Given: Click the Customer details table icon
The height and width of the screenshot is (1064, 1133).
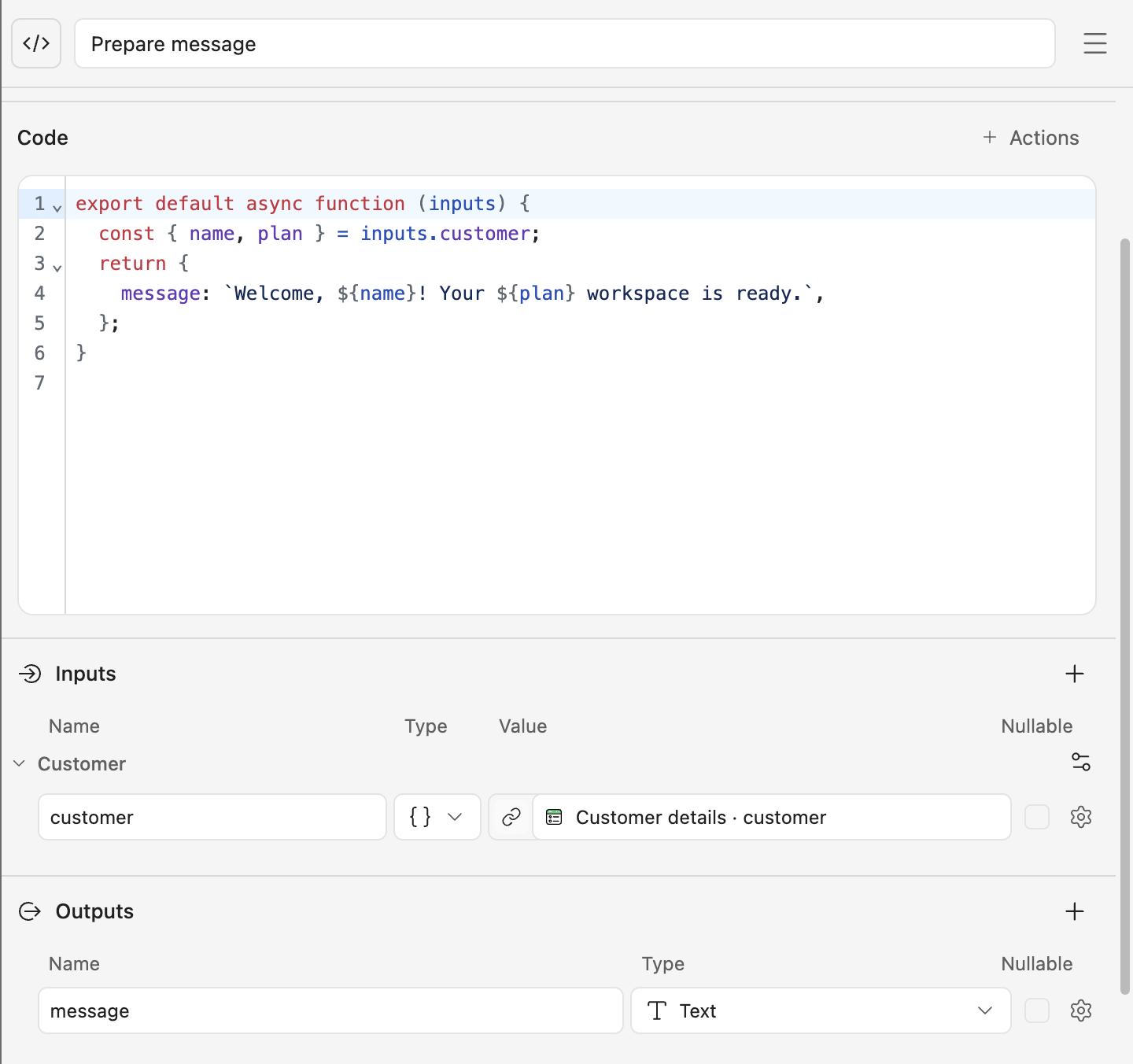Looking at the screenshot, I should (x=554, y=817).
